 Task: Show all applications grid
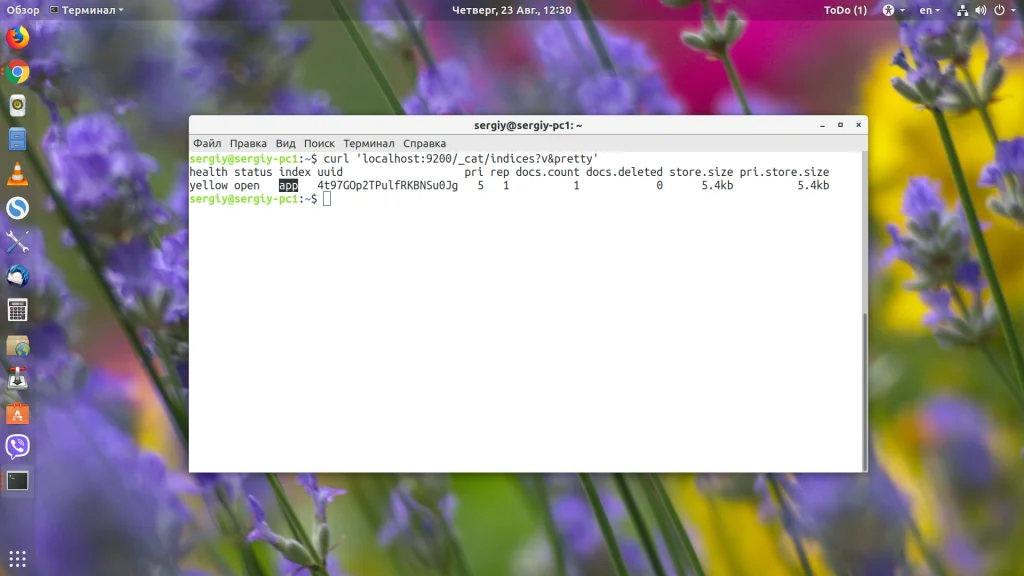pyautogui.click(x=18, y=559)
